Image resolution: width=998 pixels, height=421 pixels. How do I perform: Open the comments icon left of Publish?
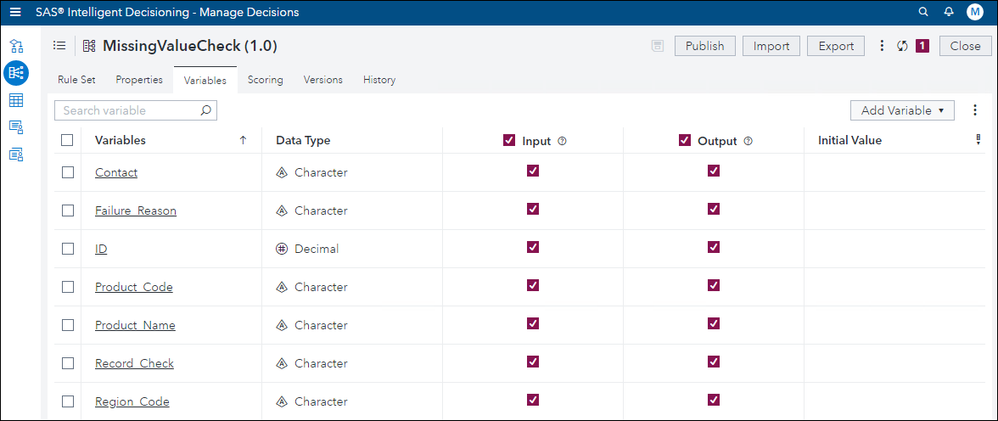point(657,46)
